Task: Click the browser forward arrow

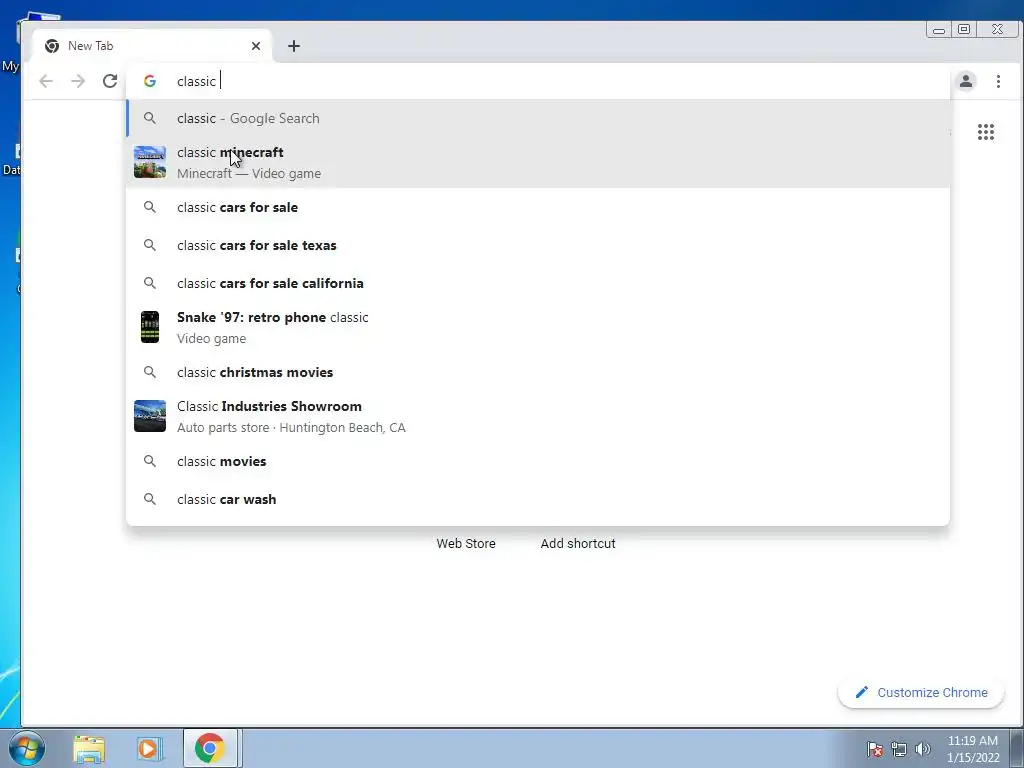Action: 78,81
